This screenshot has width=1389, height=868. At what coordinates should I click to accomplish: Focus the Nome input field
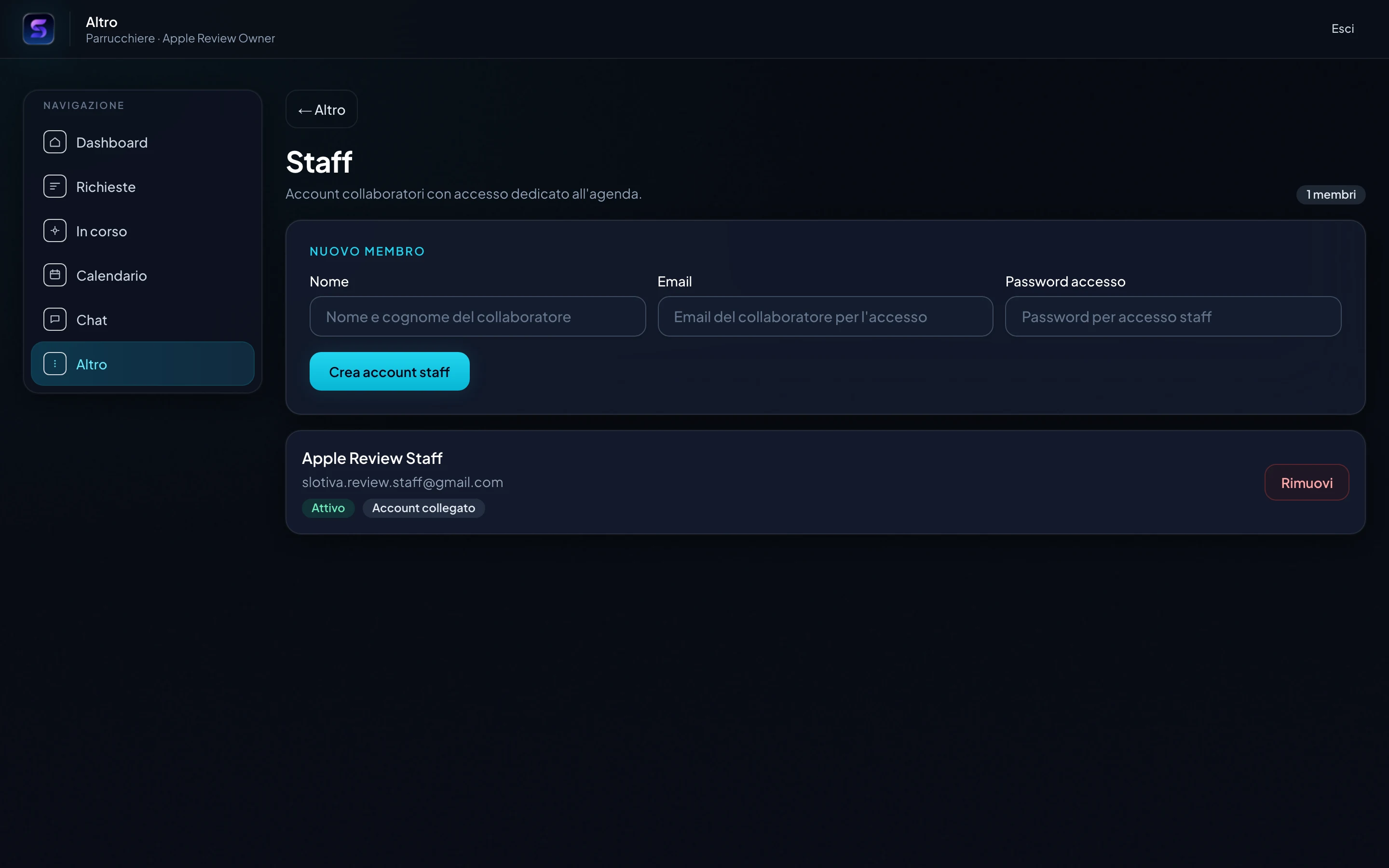pos(477,316)
